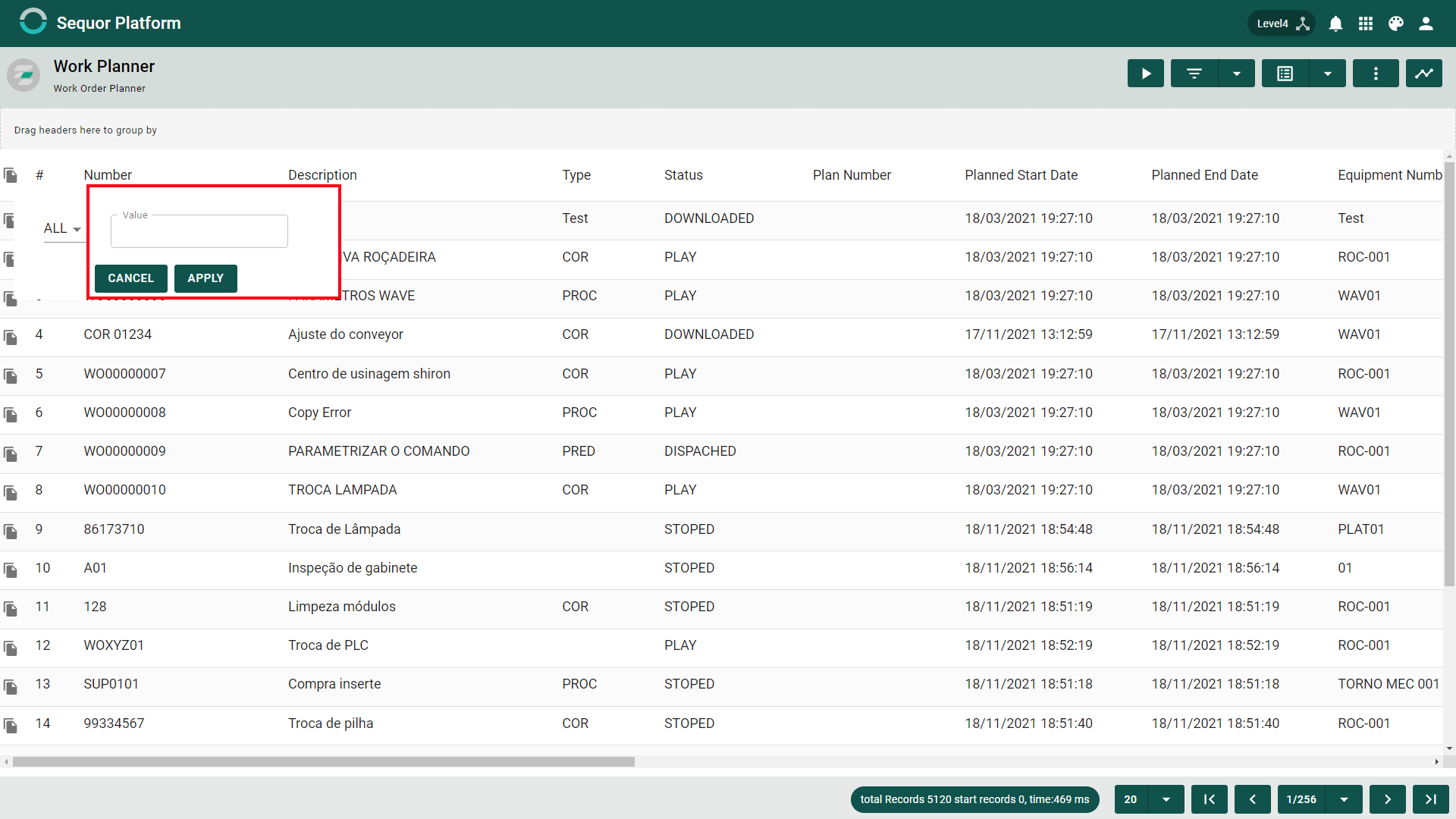Click the TROCA LAMPADA cell

click(342, 490)
